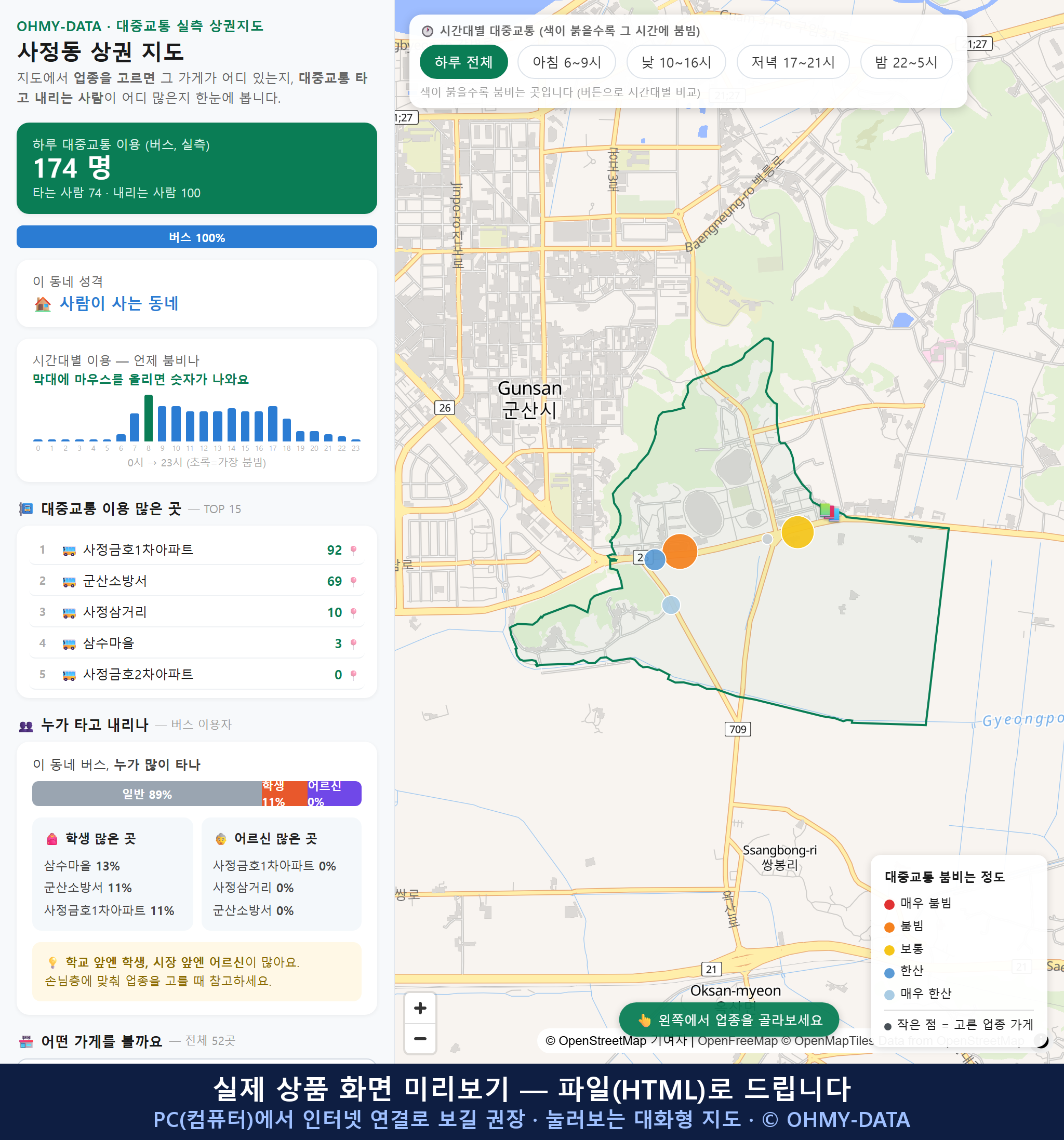This screenshot has width=1064, height=1140.
Task: Click the yellow circle marker on the map
Action: pyautogui.click(x=797, y=532)
